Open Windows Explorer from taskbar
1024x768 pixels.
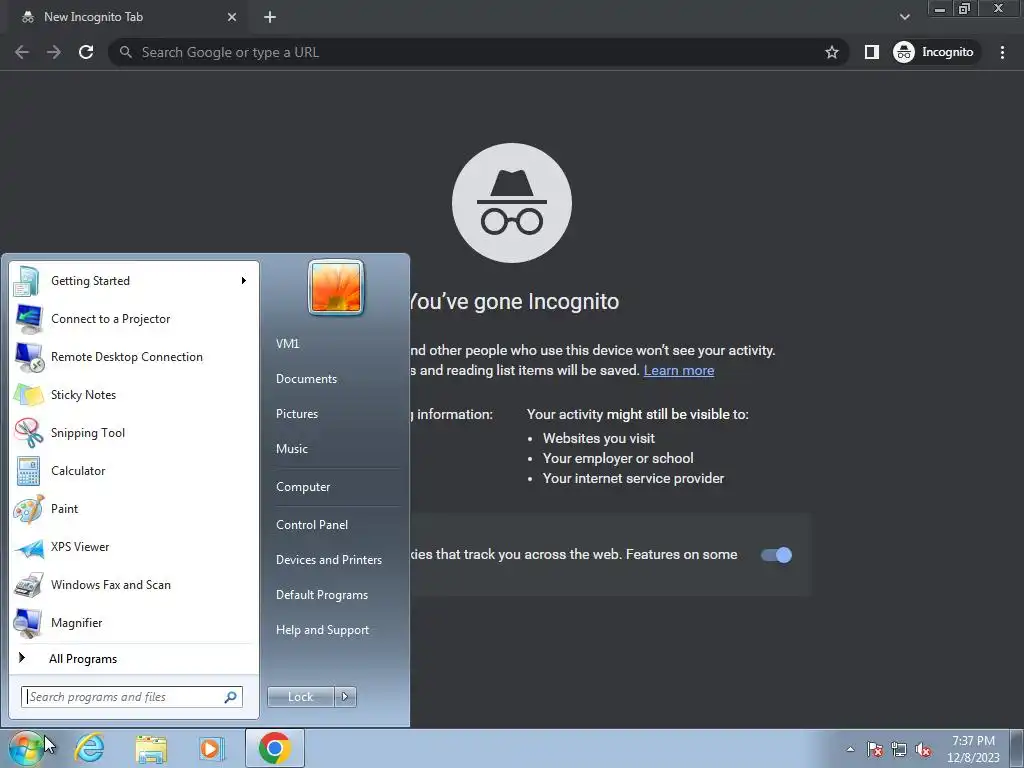tap(151, 748)
